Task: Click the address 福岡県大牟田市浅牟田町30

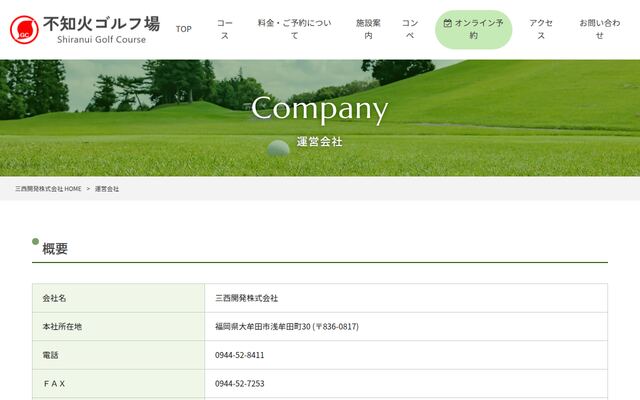Action: [263, 327]
